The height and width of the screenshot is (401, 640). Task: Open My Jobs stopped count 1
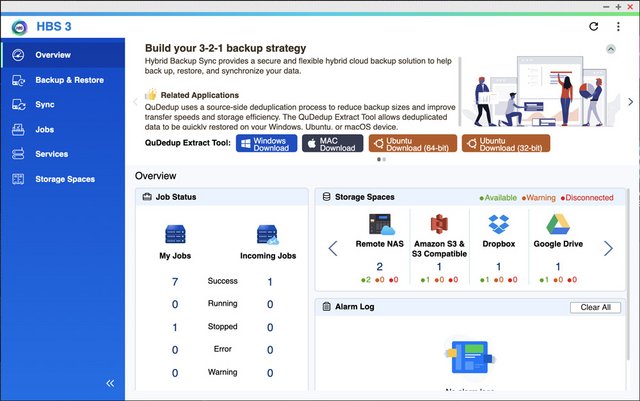tap(175, 327)
